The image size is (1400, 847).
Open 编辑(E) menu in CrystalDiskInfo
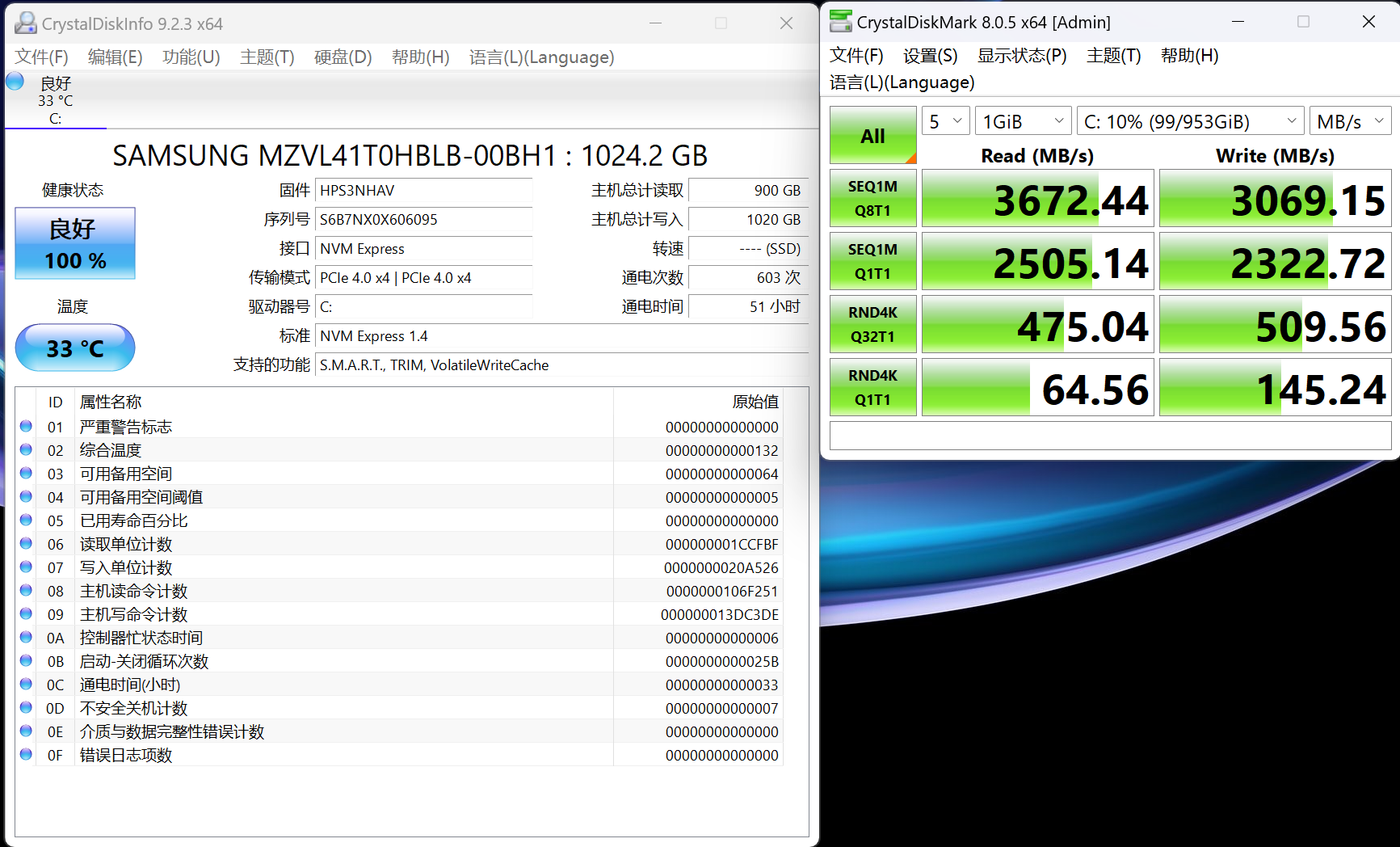tap(116, 57)
